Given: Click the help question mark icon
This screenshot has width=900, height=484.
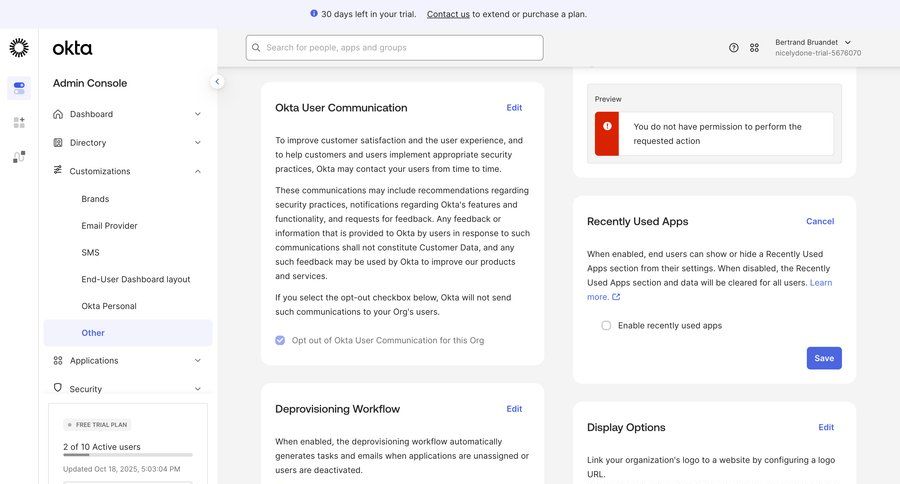Looking at the screenshot, I should click(733, 48).
